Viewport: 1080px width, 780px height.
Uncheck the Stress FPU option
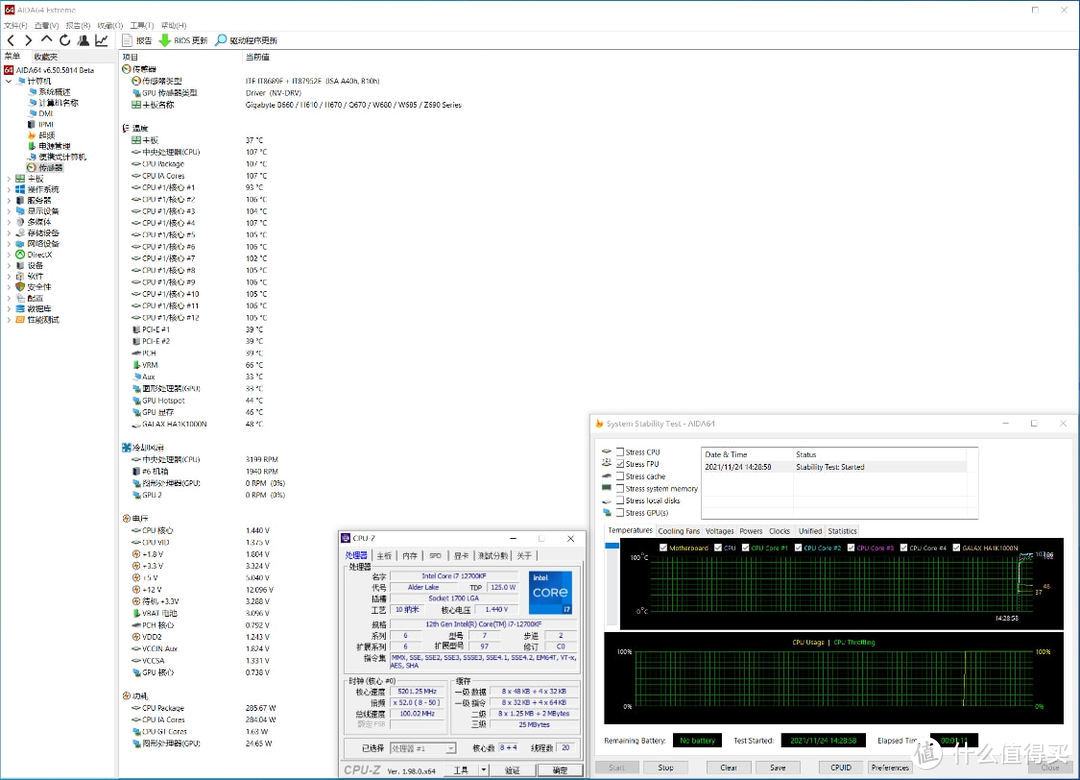tap(619, 464)
